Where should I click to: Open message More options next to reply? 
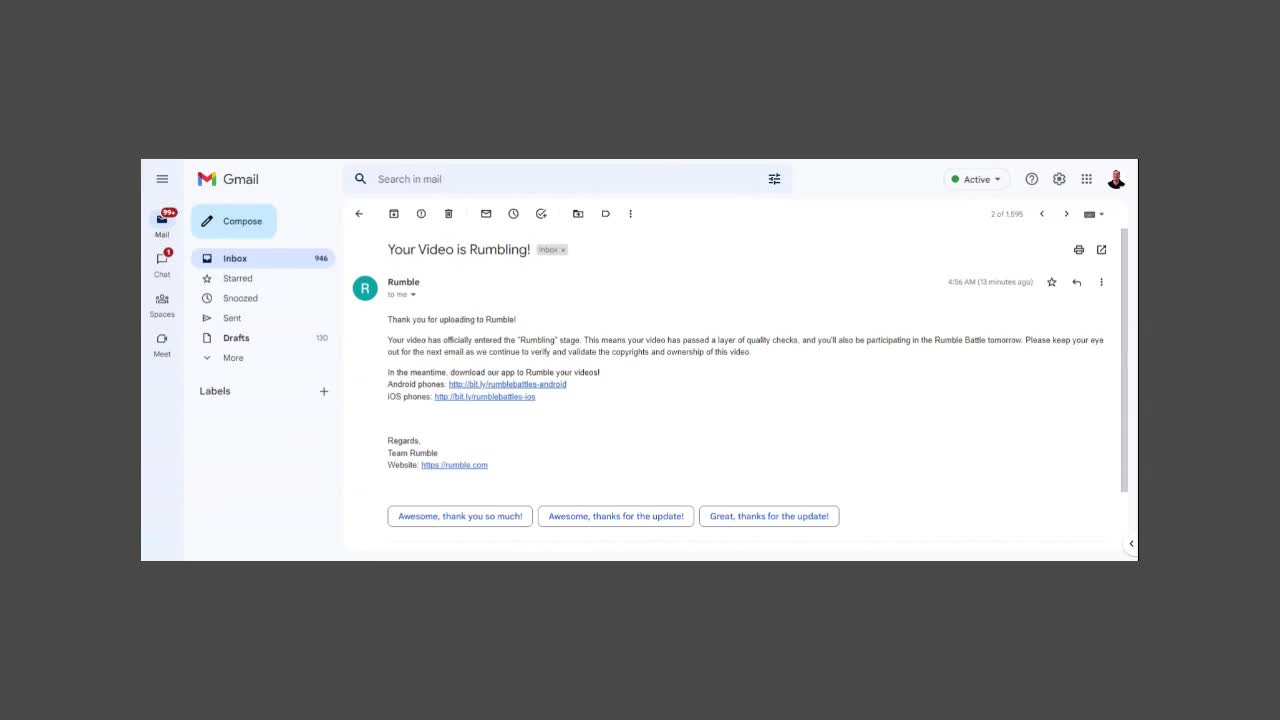coord(1101,282)
